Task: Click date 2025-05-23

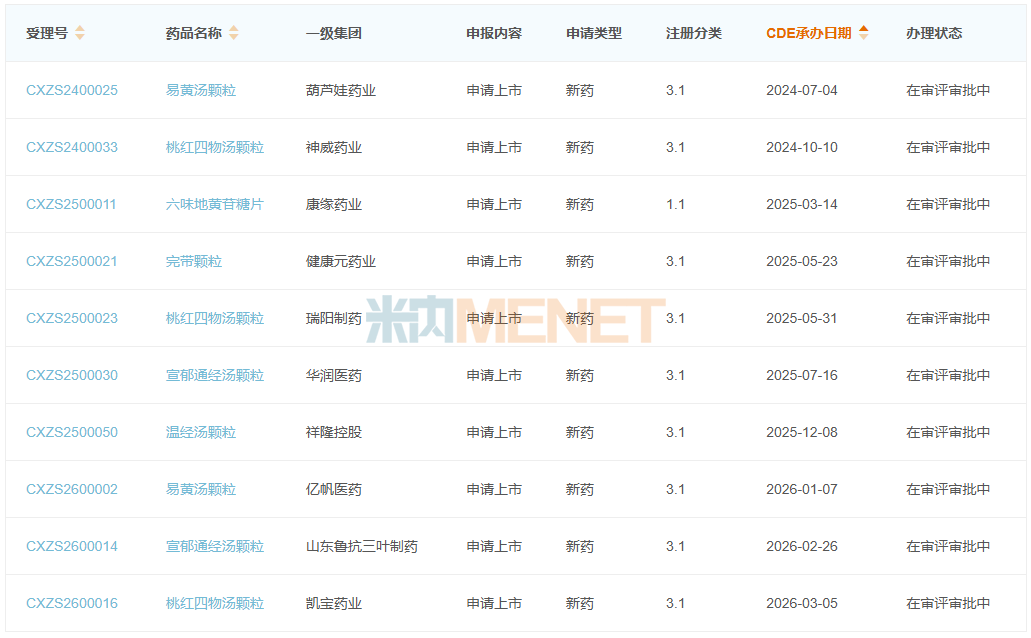Action: click(802, 261)
